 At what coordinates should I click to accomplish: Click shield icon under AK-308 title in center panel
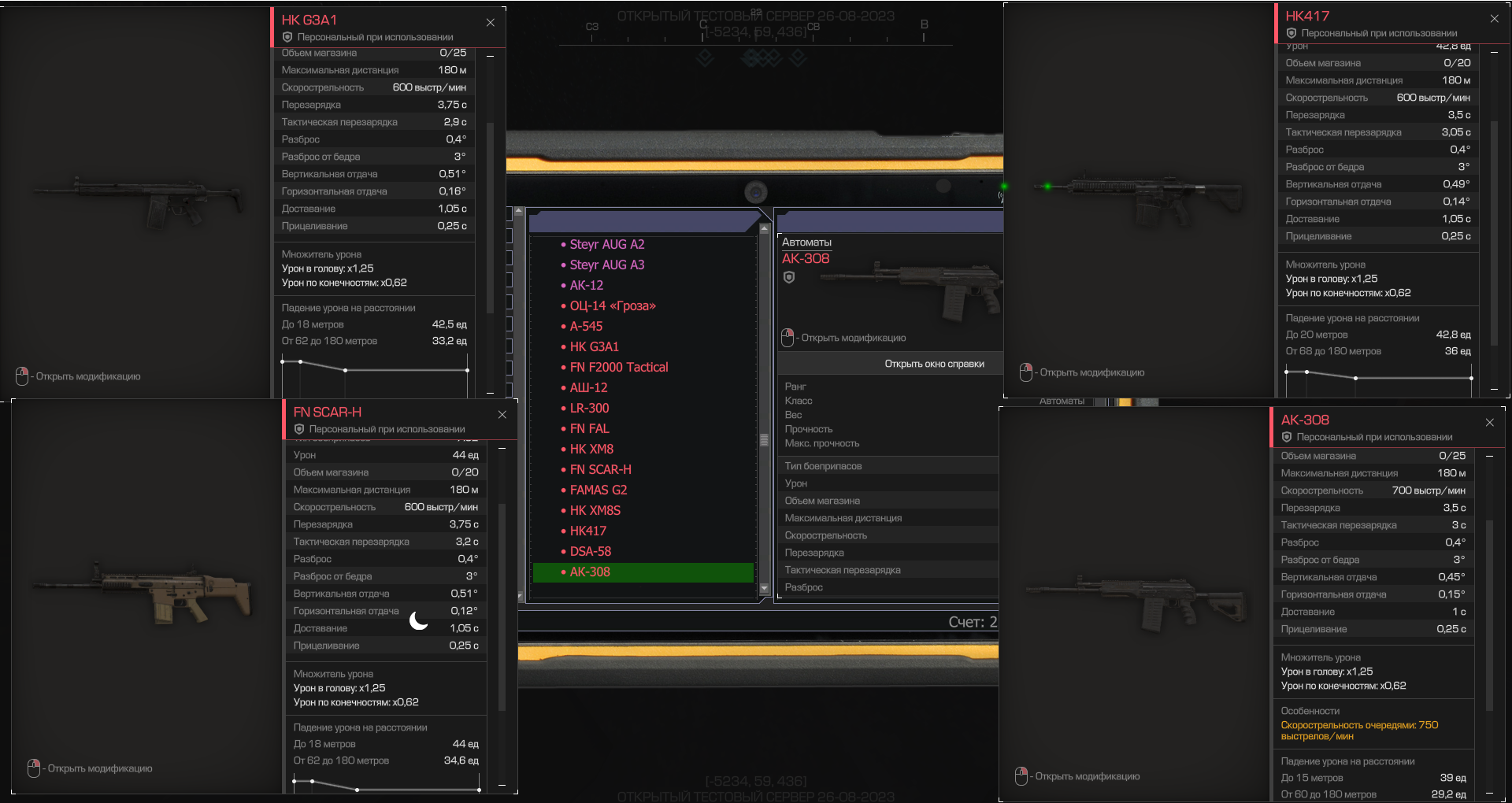(x=789, y=277)
